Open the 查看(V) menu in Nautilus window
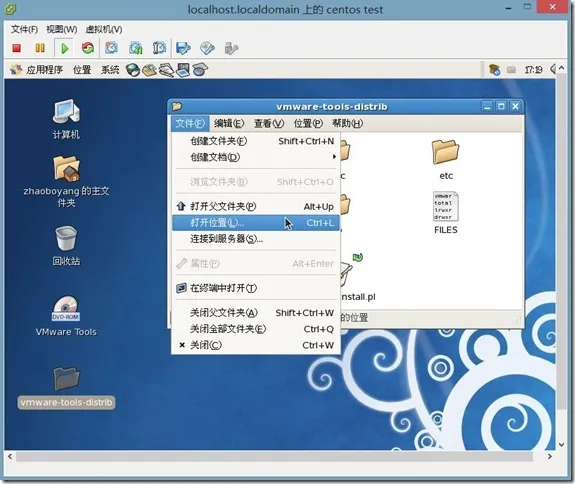575x484 pixels. [269, 124]
